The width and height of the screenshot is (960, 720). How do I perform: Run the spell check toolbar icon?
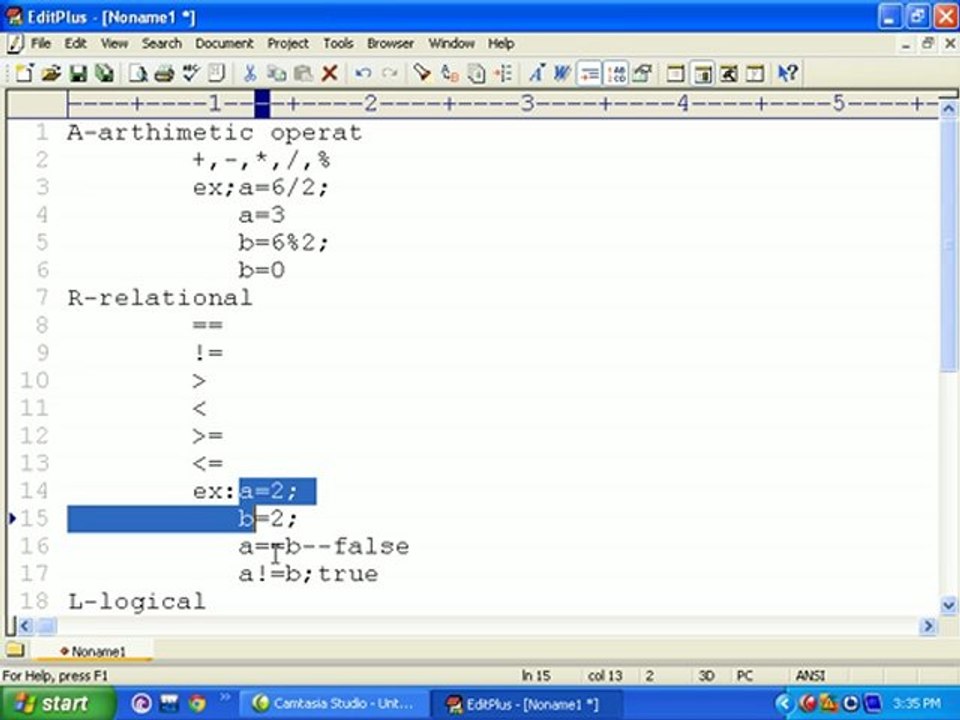point(190,73)
